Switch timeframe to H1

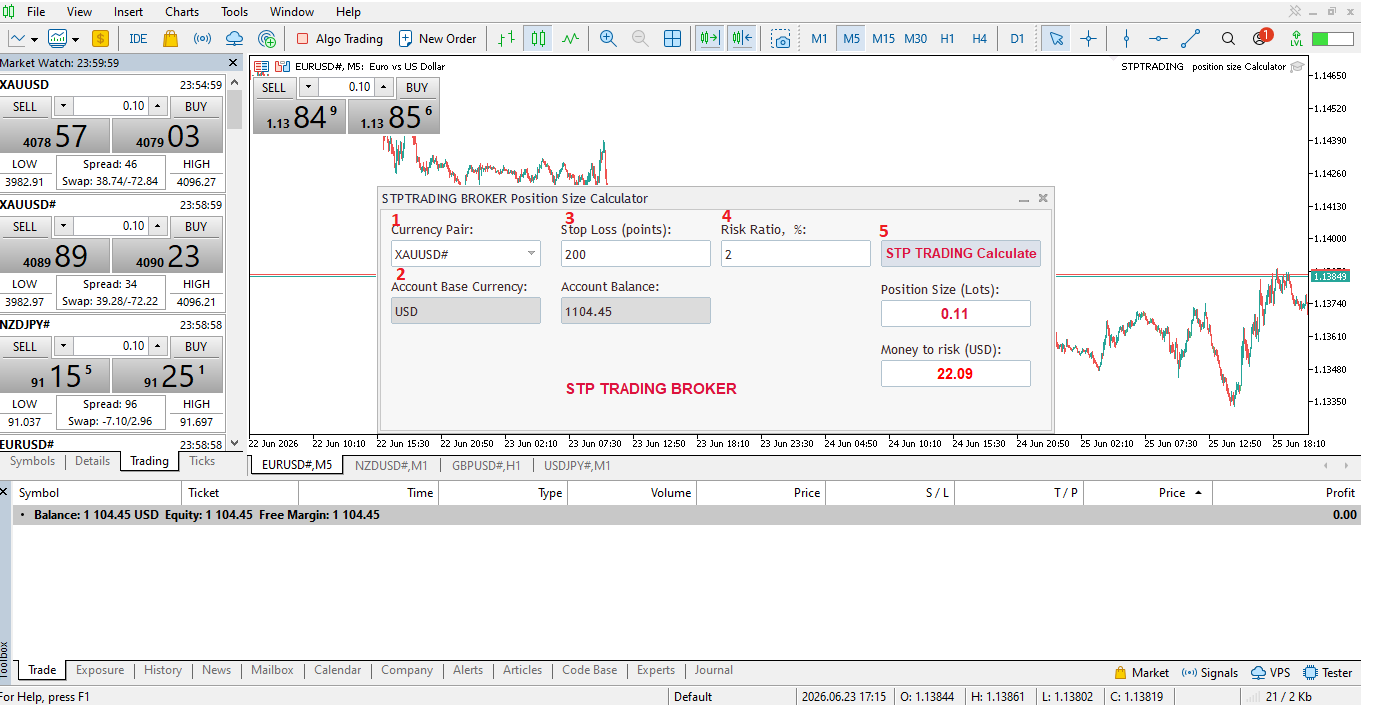coord(947,39)
